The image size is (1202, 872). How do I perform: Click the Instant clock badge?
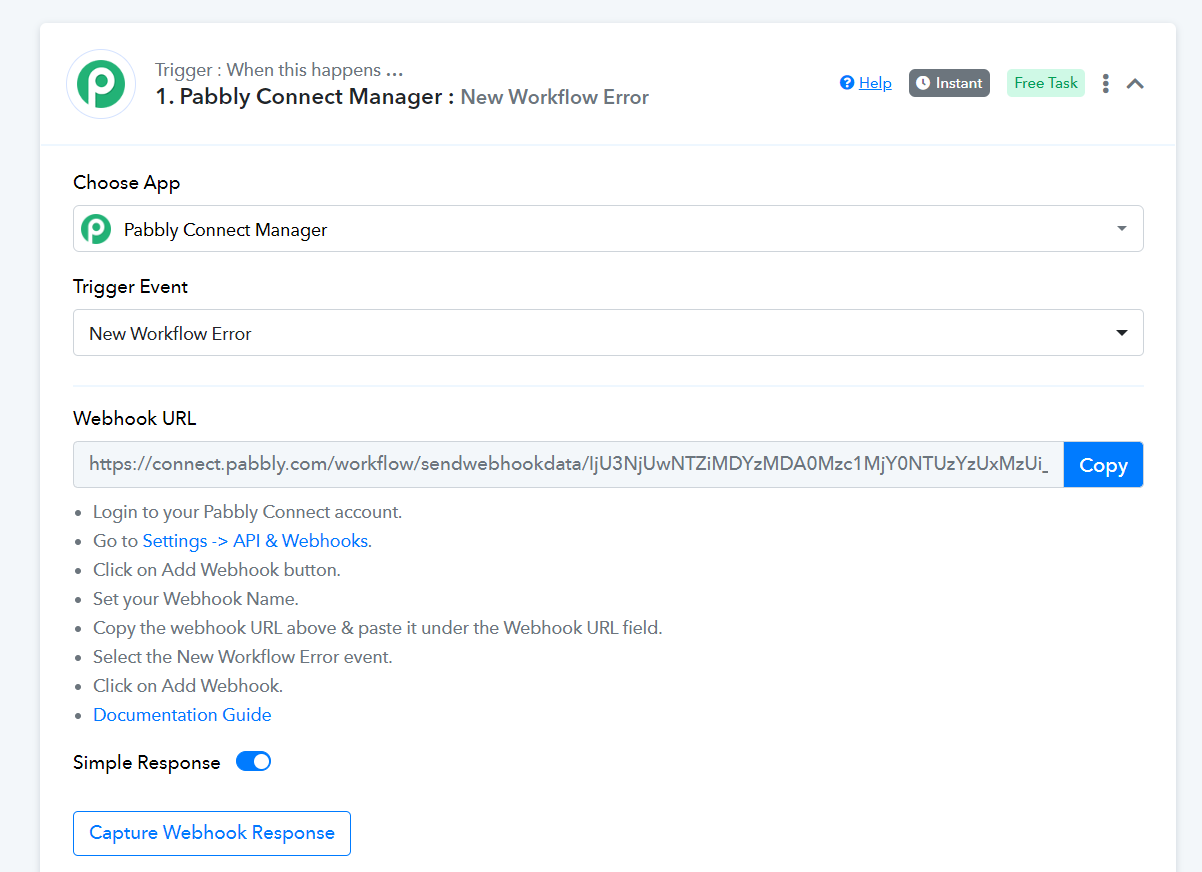click(x=949, y=83)
